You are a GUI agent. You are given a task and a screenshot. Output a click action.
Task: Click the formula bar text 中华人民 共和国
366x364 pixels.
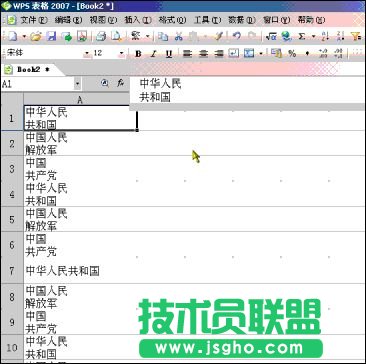160,90
